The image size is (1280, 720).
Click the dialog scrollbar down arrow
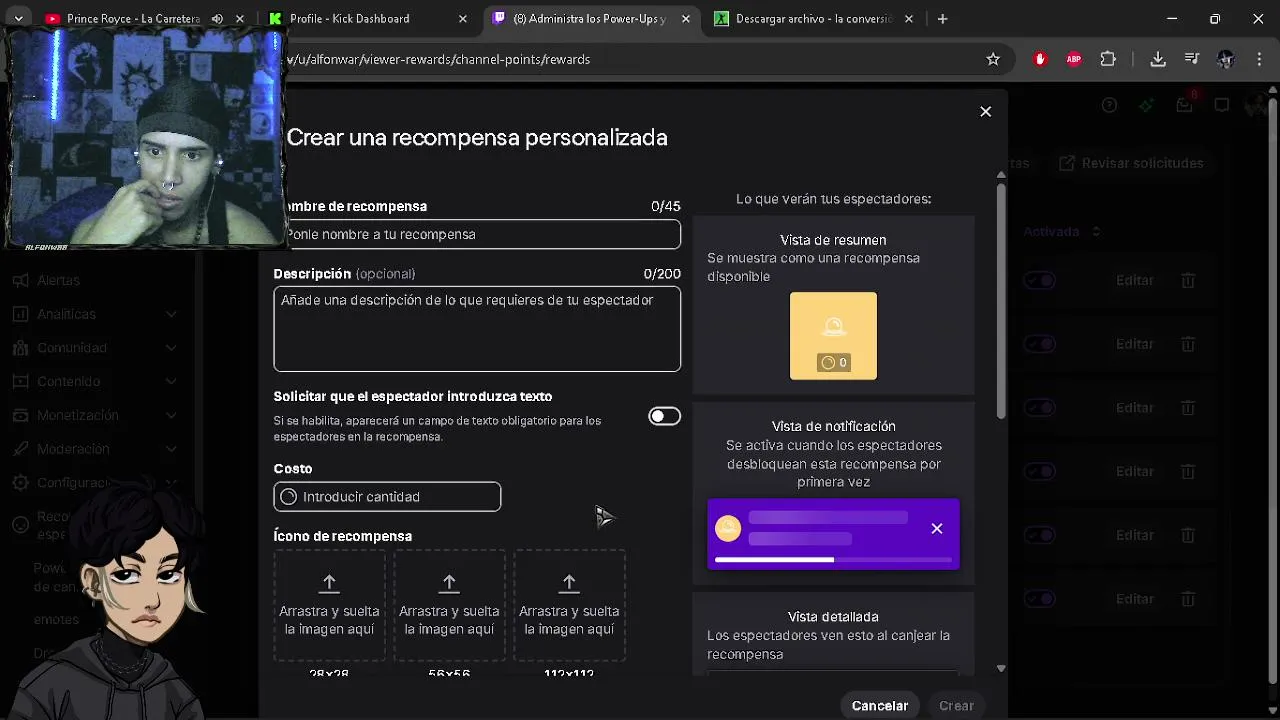(1001, 668)
